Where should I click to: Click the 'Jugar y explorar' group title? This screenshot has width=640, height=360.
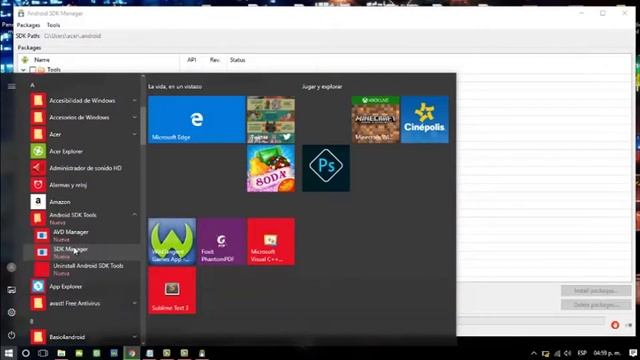(x=322, y=87)
